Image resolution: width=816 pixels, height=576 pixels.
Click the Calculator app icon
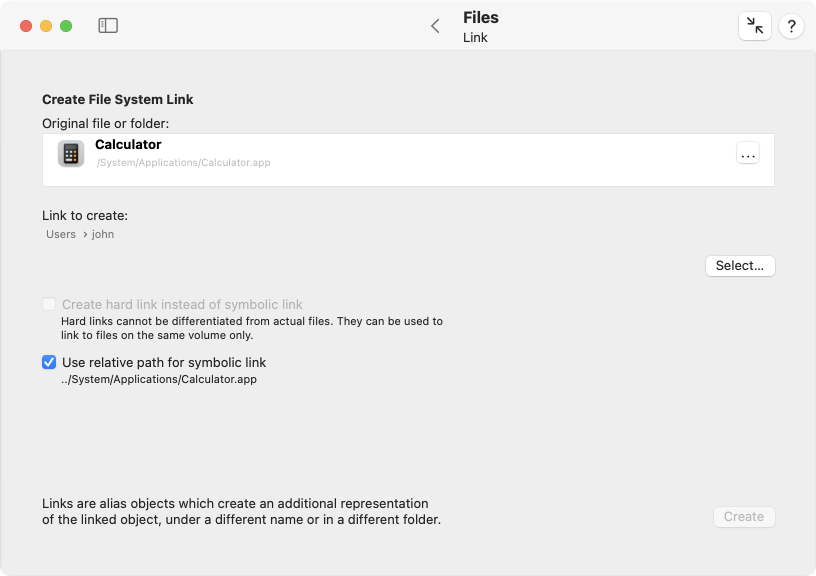click(x=71, y=153)
